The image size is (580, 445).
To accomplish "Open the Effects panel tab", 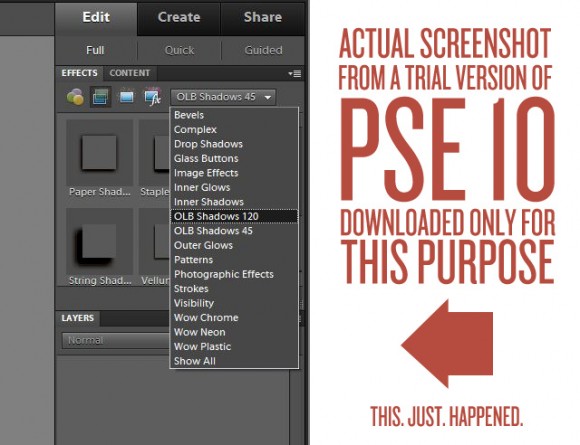I will (80, 73).
